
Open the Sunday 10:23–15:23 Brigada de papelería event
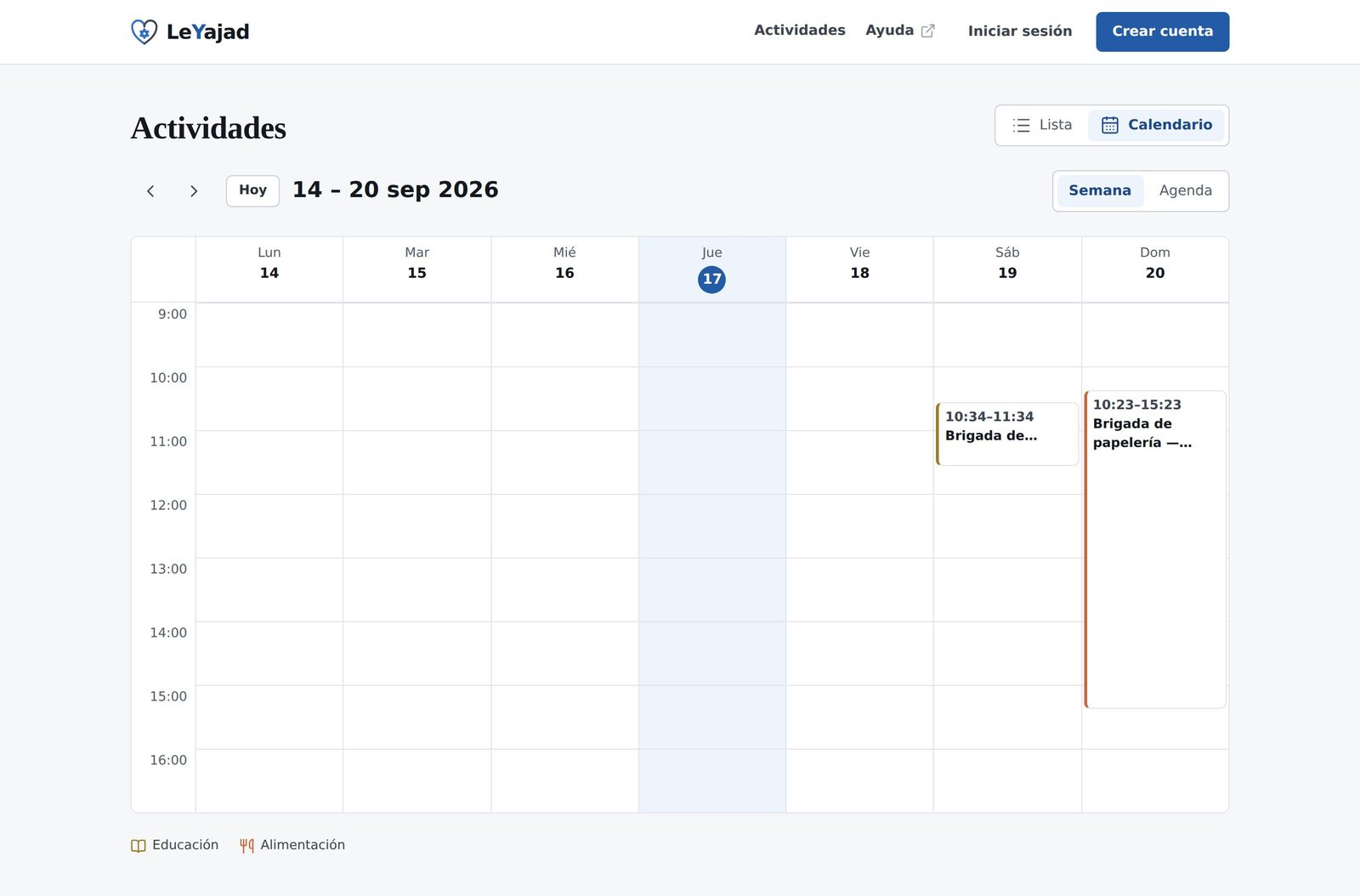(1154, 549)
